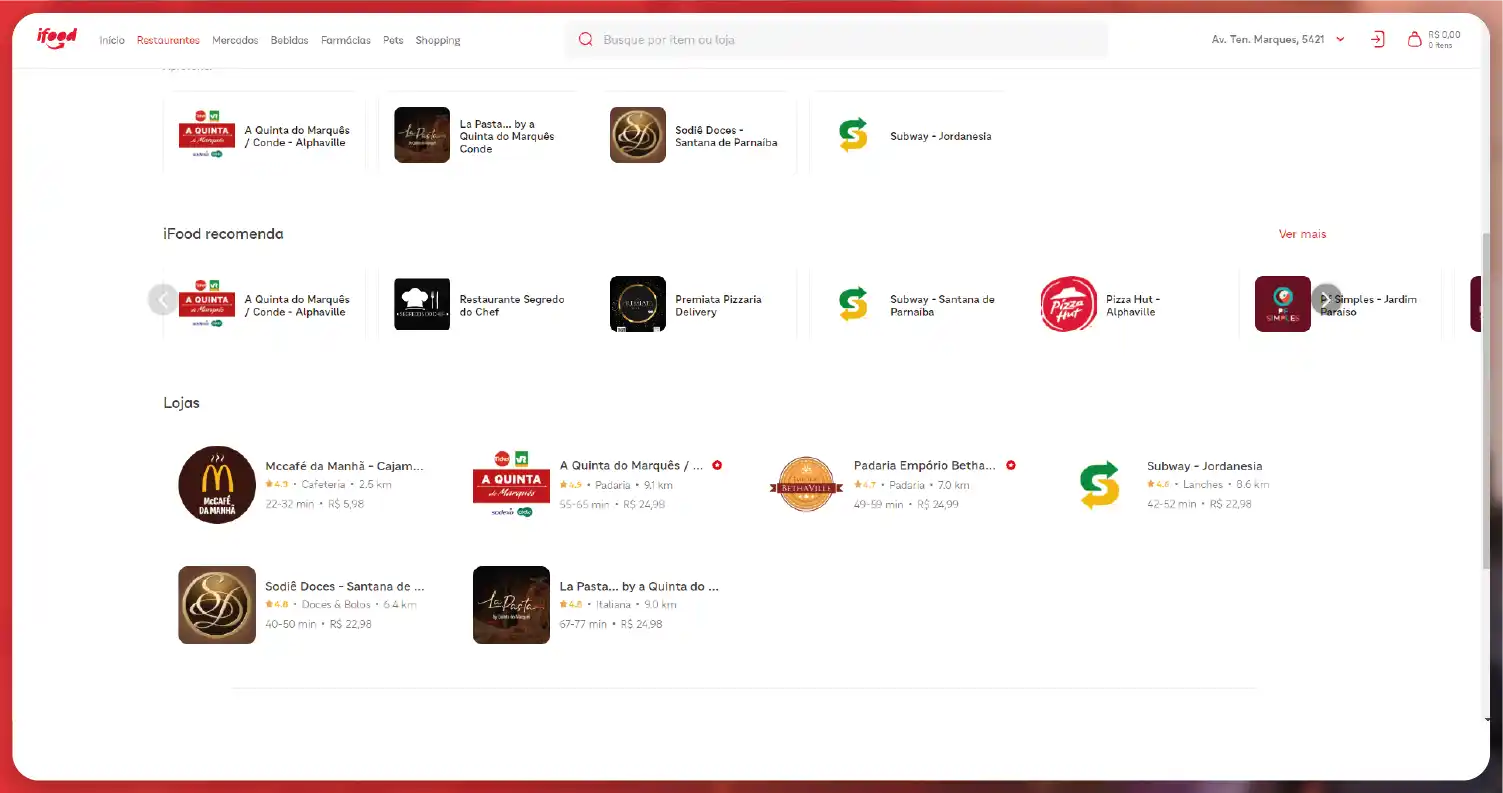Image resolution: width=1503 pixels, height=793 pixels.
Task: Focus the 'Busque por item ou loja' search field
Action: [836, 40]
